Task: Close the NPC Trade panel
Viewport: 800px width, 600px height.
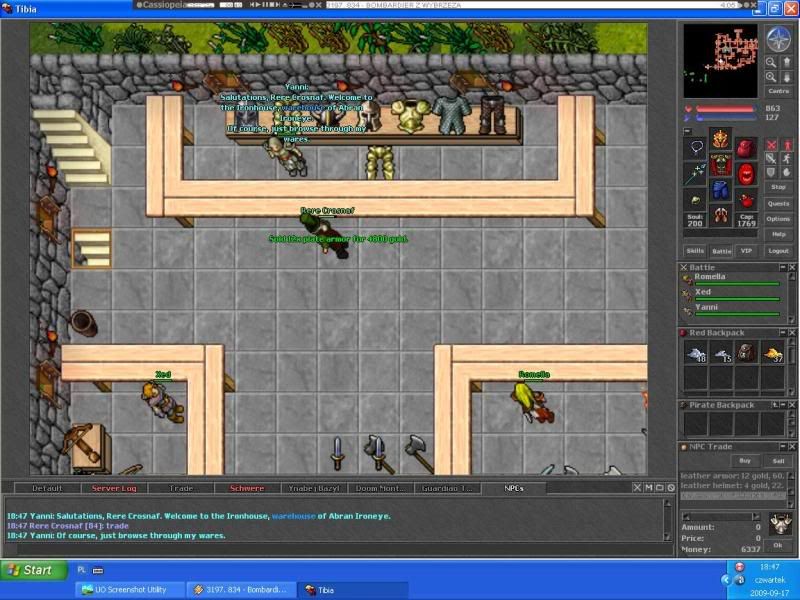Action: (792, 446)
